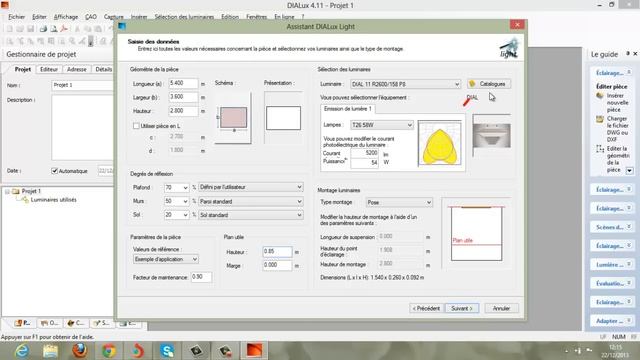Open Internet Explorer from the taskbar
This screenshot has width=640, height=360.
(x=22, y=351)
